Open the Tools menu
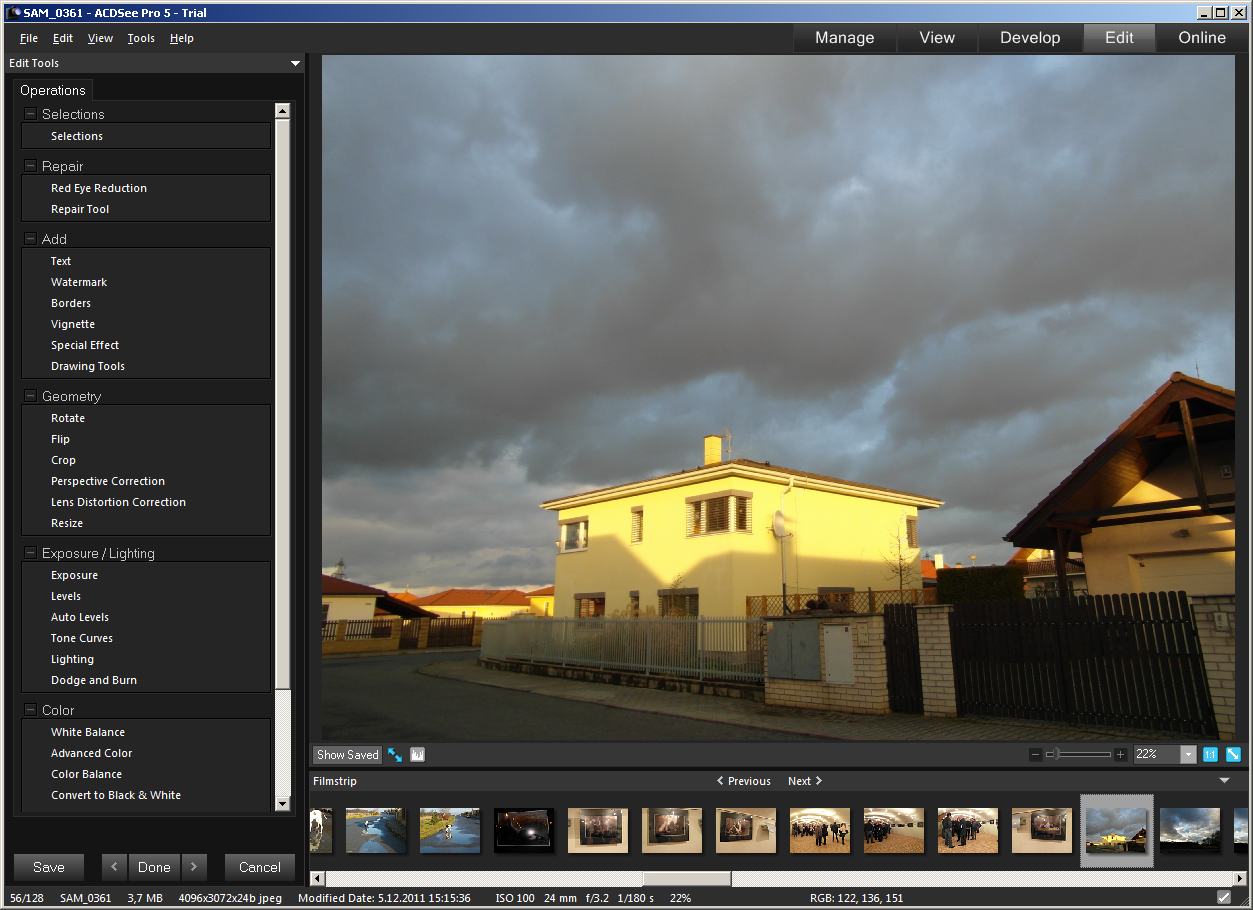This screenshot has height=910, width=1253. click(x=141, y=38)
